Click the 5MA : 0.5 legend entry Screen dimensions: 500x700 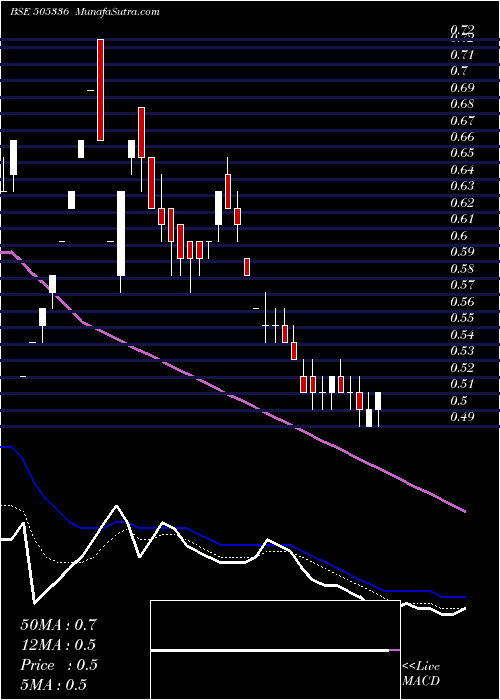click(x=54, y=685)
